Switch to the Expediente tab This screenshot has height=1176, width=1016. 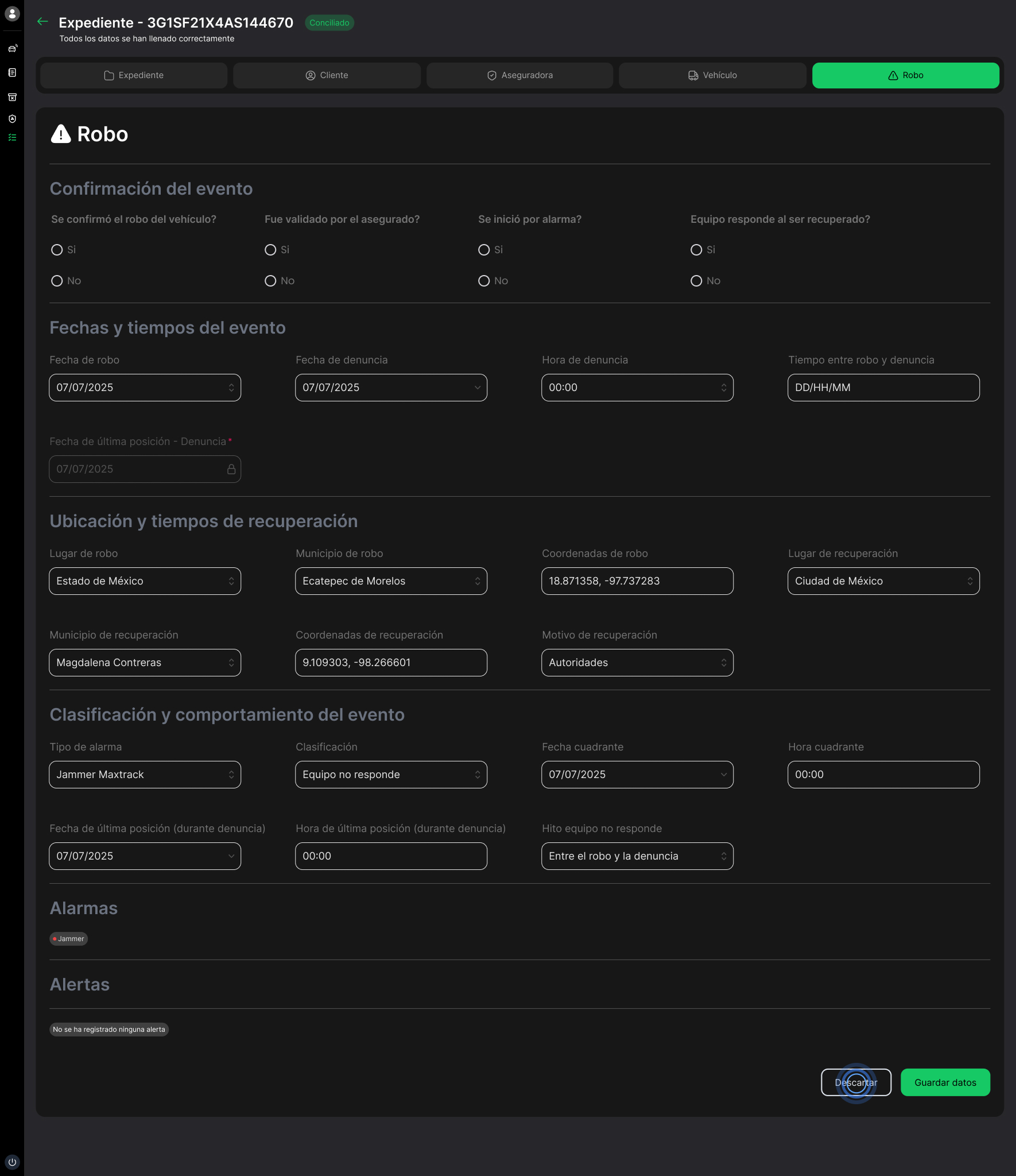click(134, 75)
